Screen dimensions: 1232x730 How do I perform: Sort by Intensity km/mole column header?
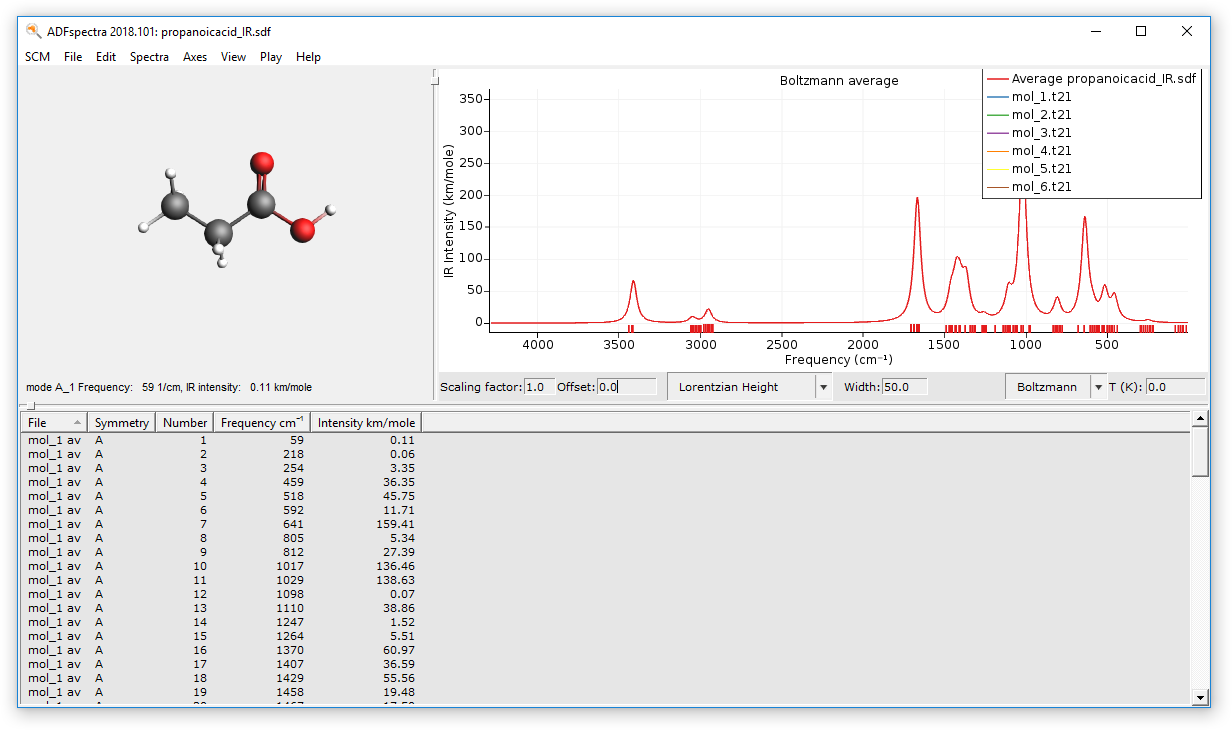click(x=366, y=422)
